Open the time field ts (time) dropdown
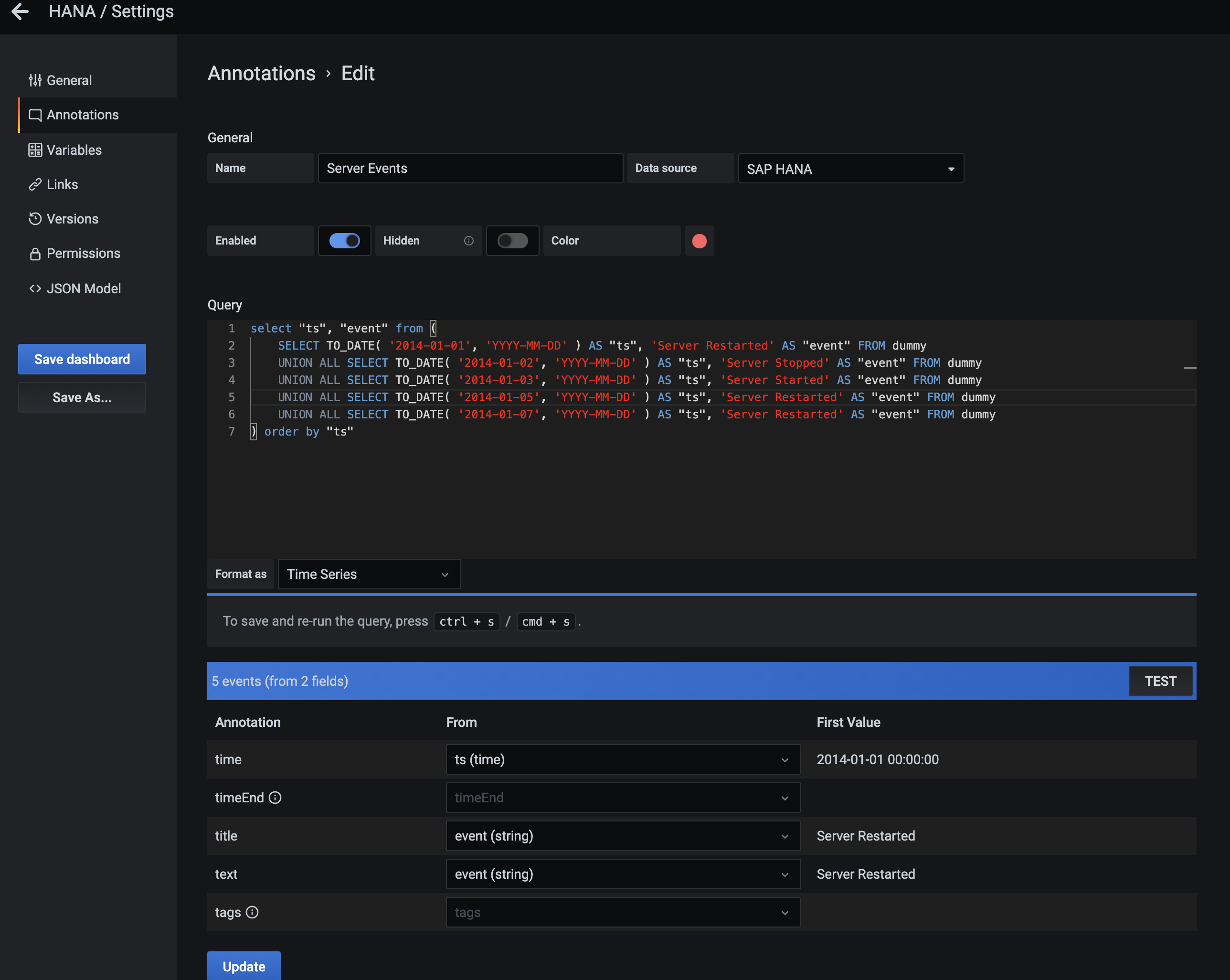The height and width of the screenshot is (980, 1230). tap(623, 759)
